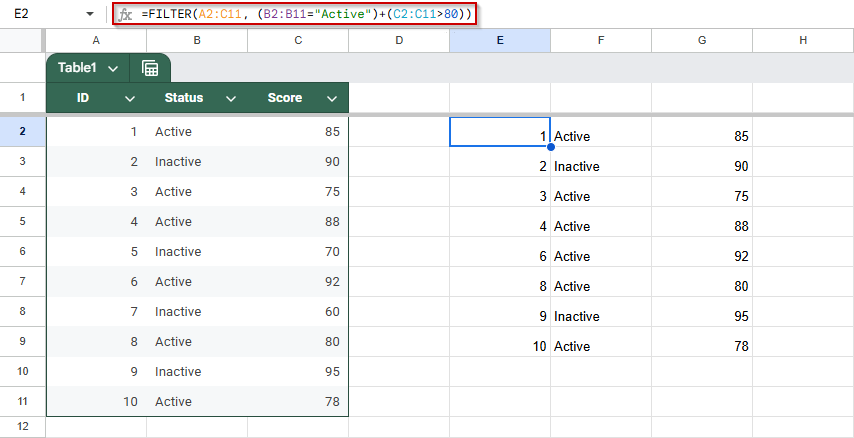Select result cell containing 92 in column G

(x=702, y=257)
